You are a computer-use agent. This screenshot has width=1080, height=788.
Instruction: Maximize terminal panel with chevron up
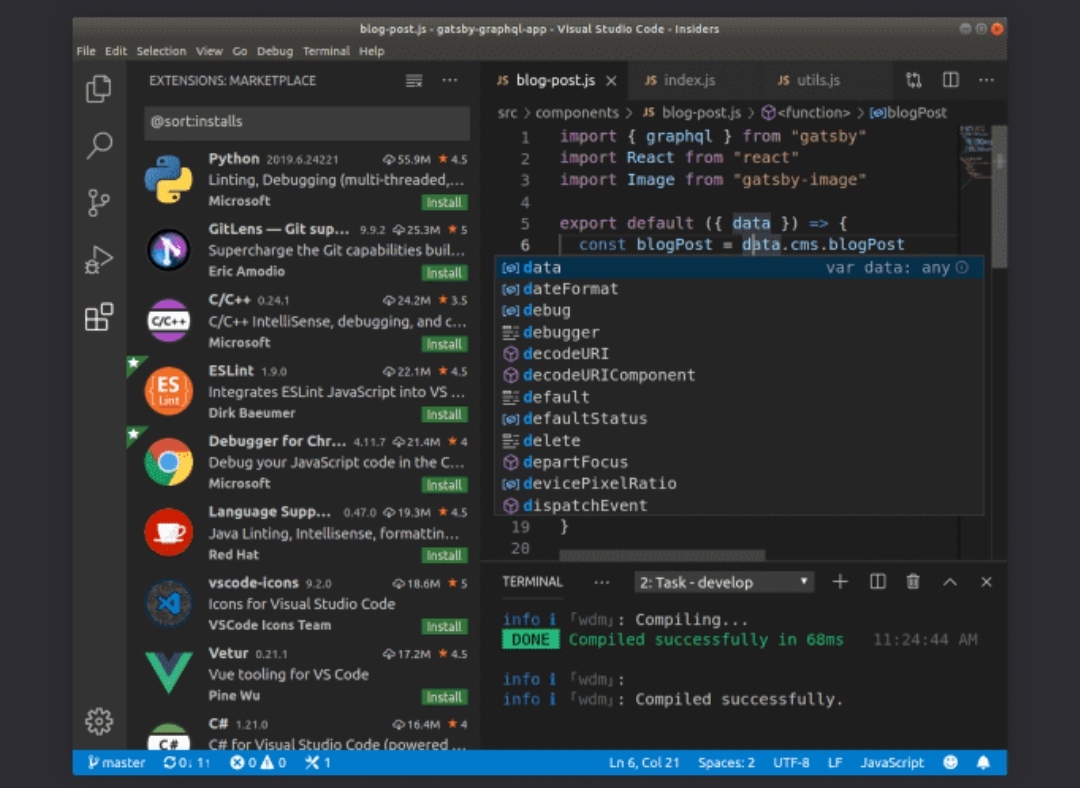pos(950,582)
